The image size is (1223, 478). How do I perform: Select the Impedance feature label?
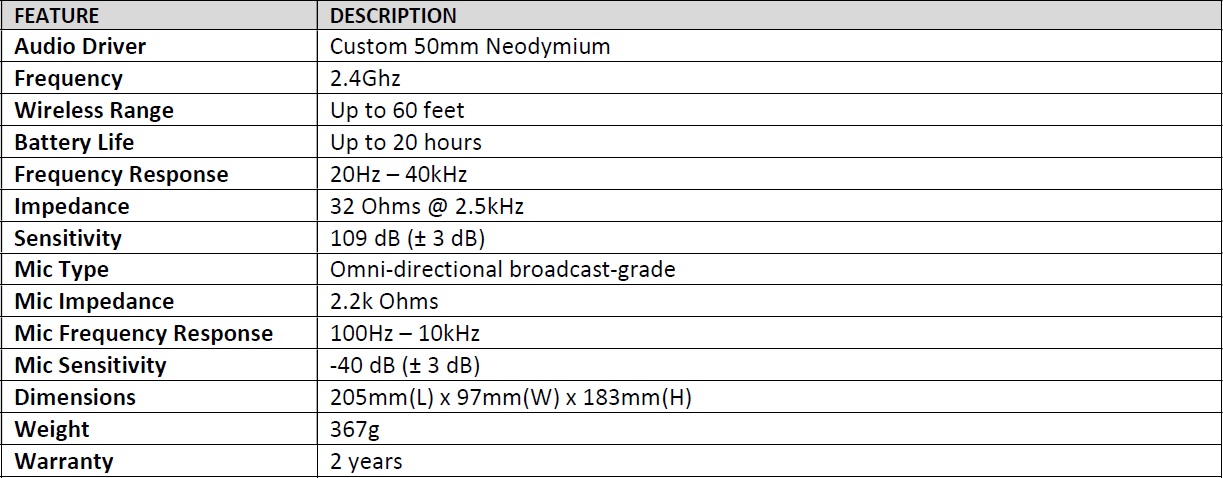point(72,206)
